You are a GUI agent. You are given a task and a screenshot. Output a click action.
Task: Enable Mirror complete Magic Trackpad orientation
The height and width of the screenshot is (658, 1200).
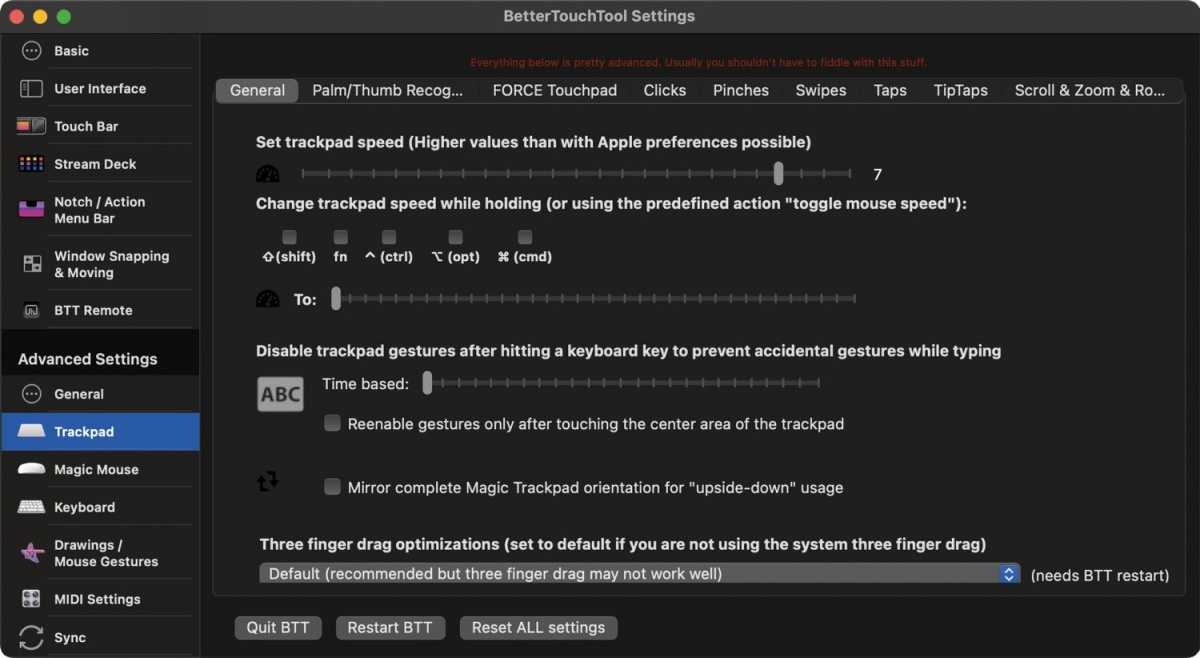pos(333,487)
